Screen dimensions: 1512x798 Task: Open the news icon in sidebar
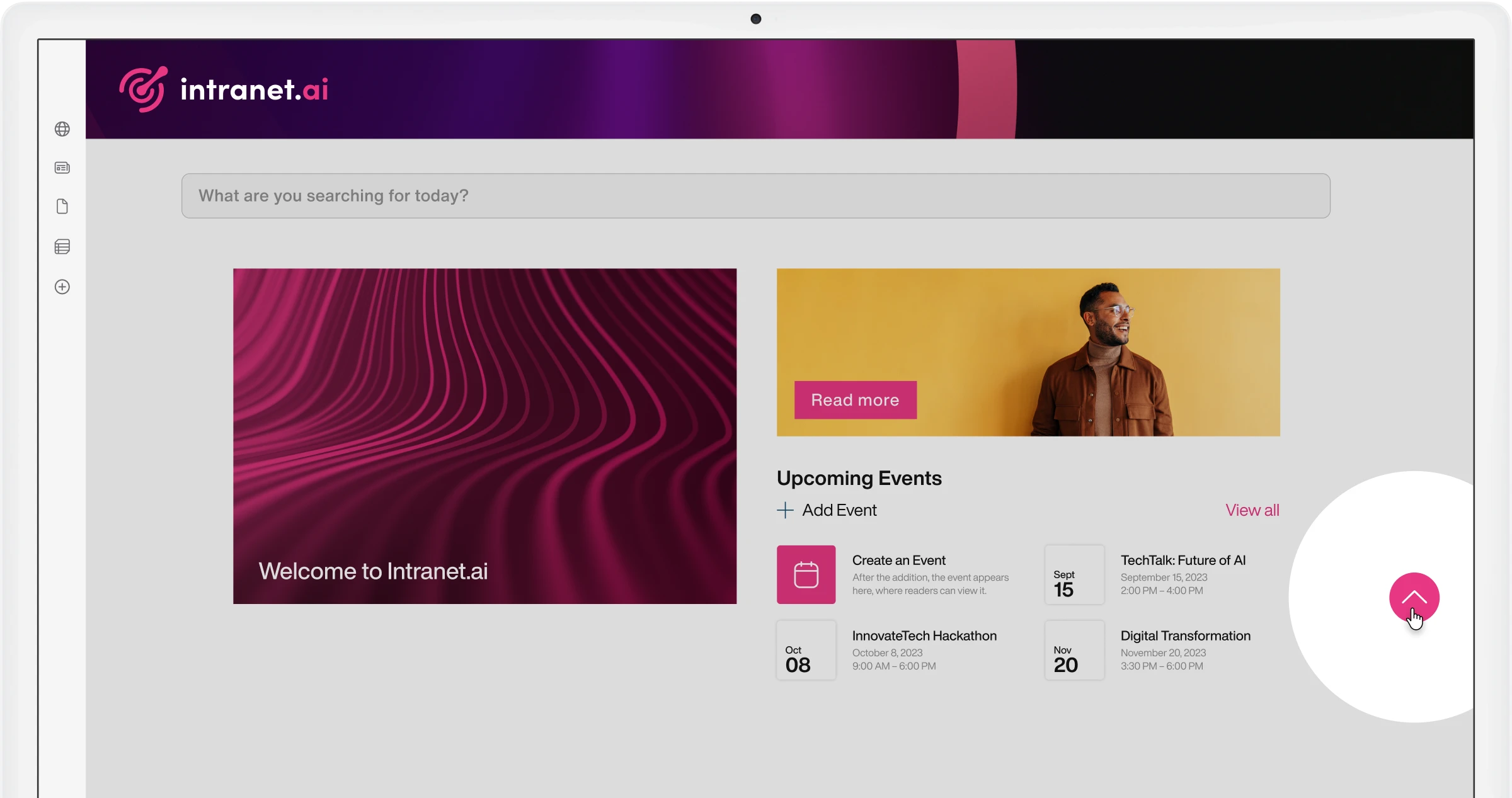click(62, 168)
